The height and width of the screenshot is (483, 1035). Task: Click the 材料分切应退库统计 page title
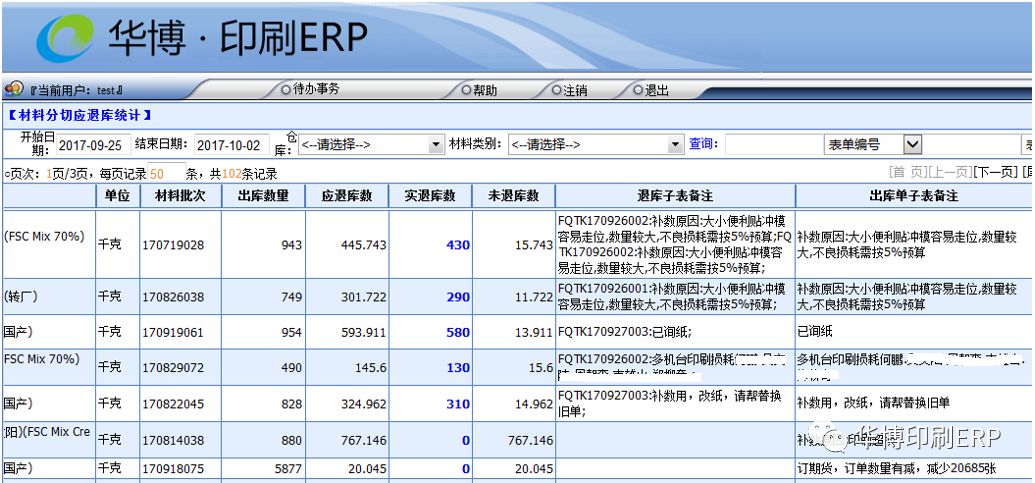click(x=79, y=115)
